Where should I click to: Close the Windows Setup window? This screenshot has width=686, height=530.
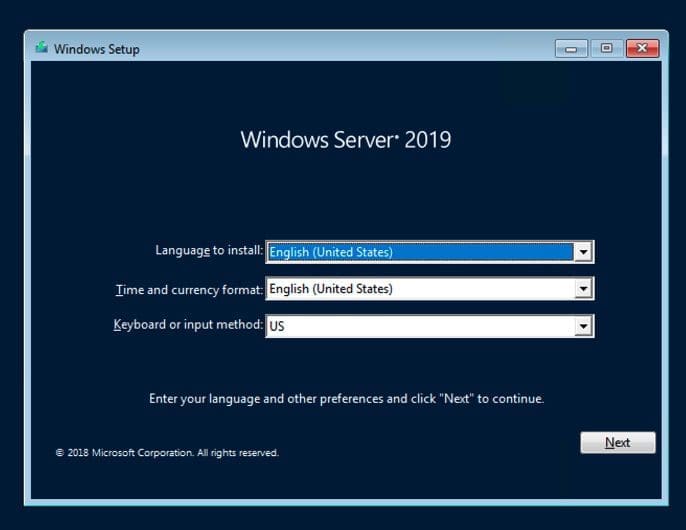tap(641, 48)
